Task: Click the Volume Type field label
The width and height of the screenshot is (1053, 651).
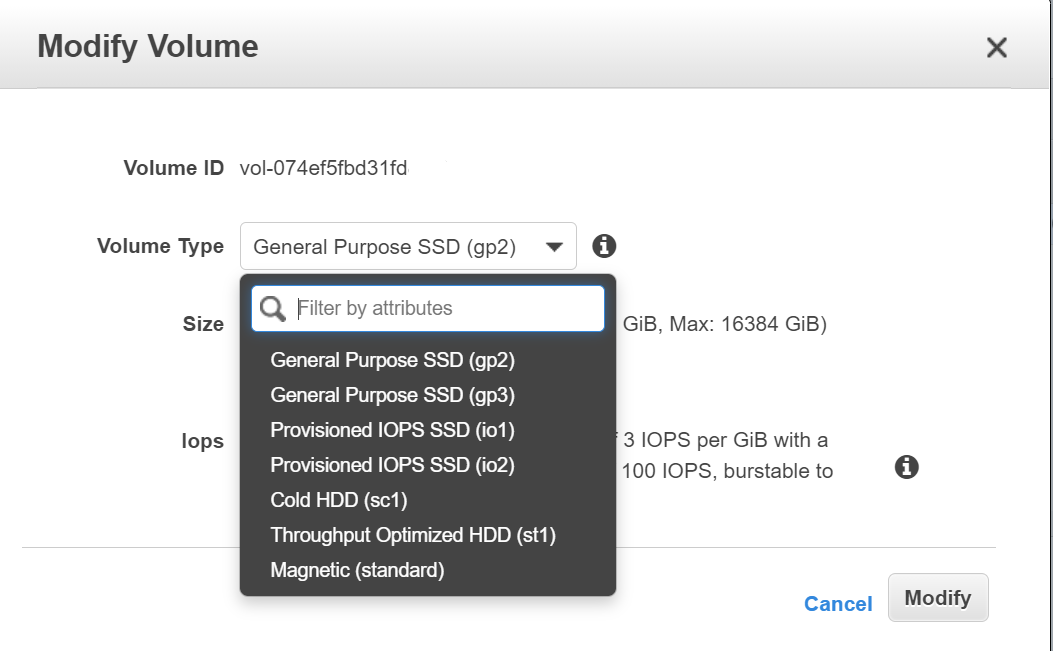Action: click(160, 246)
